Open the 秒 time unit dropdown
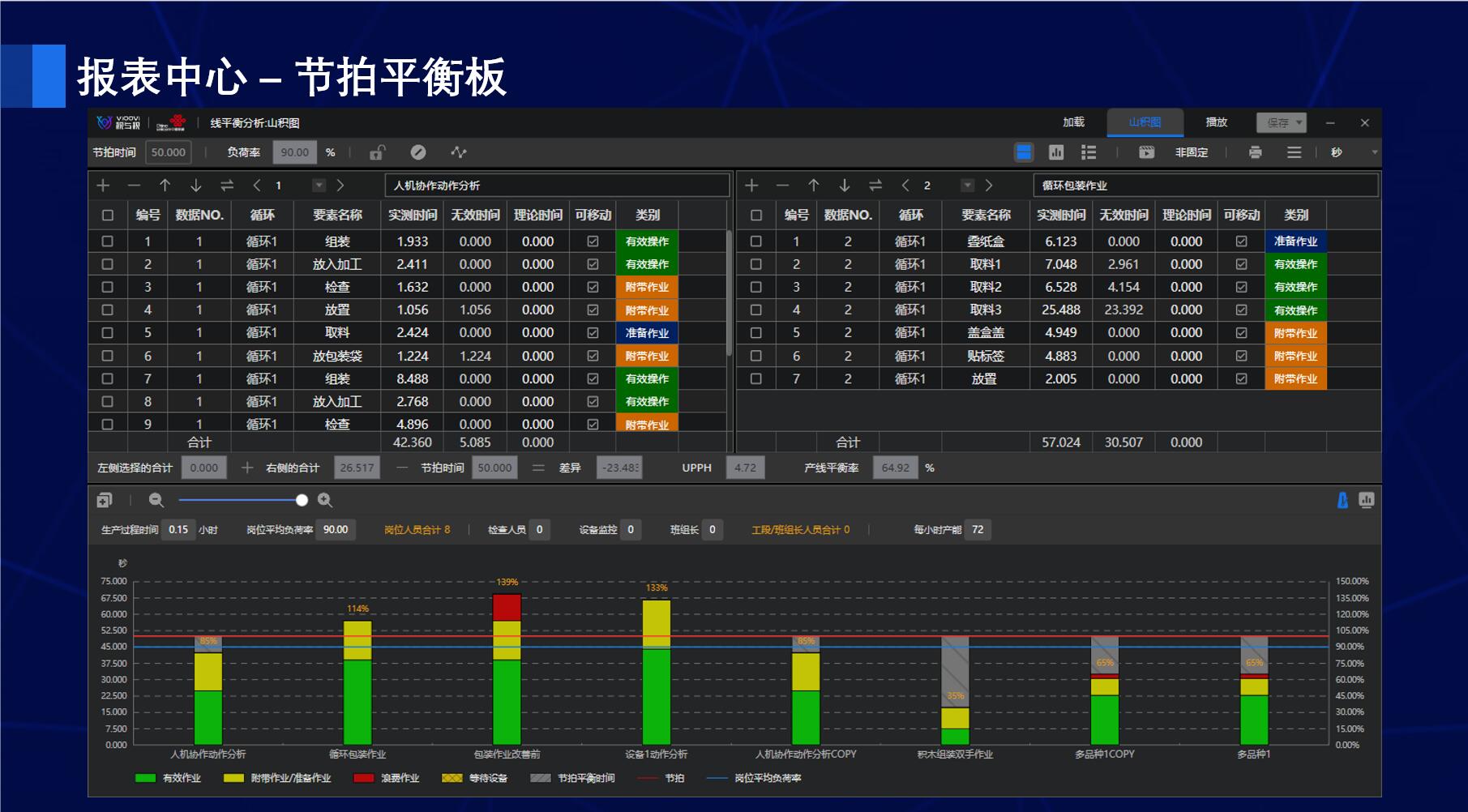Screen dimensions: 1468x812 1374,152
